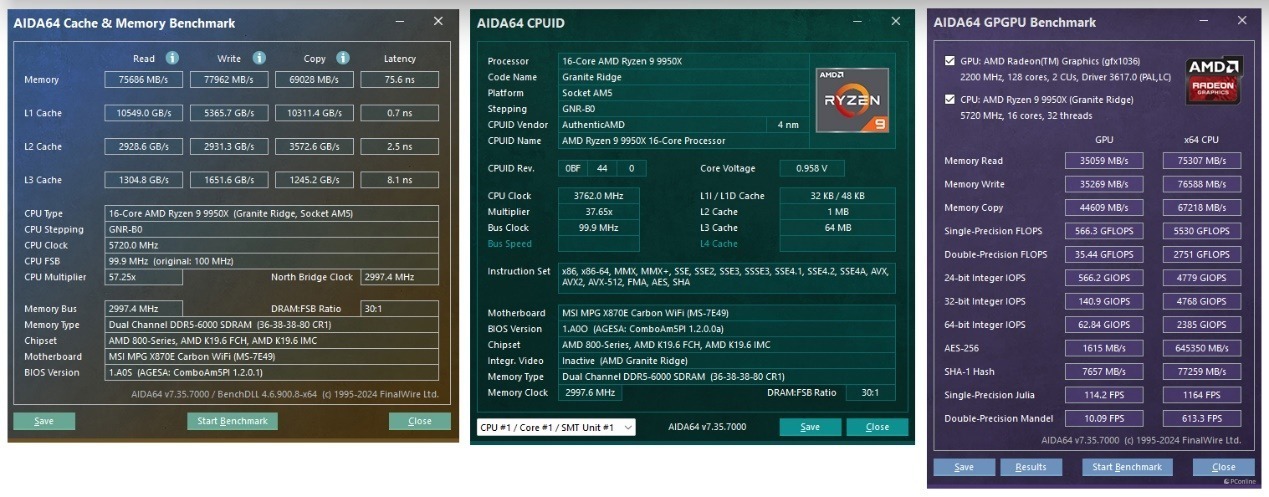Screen dimensions: 1269x497
Task: Save the CPUID report
Action: (x=810, y=427)
